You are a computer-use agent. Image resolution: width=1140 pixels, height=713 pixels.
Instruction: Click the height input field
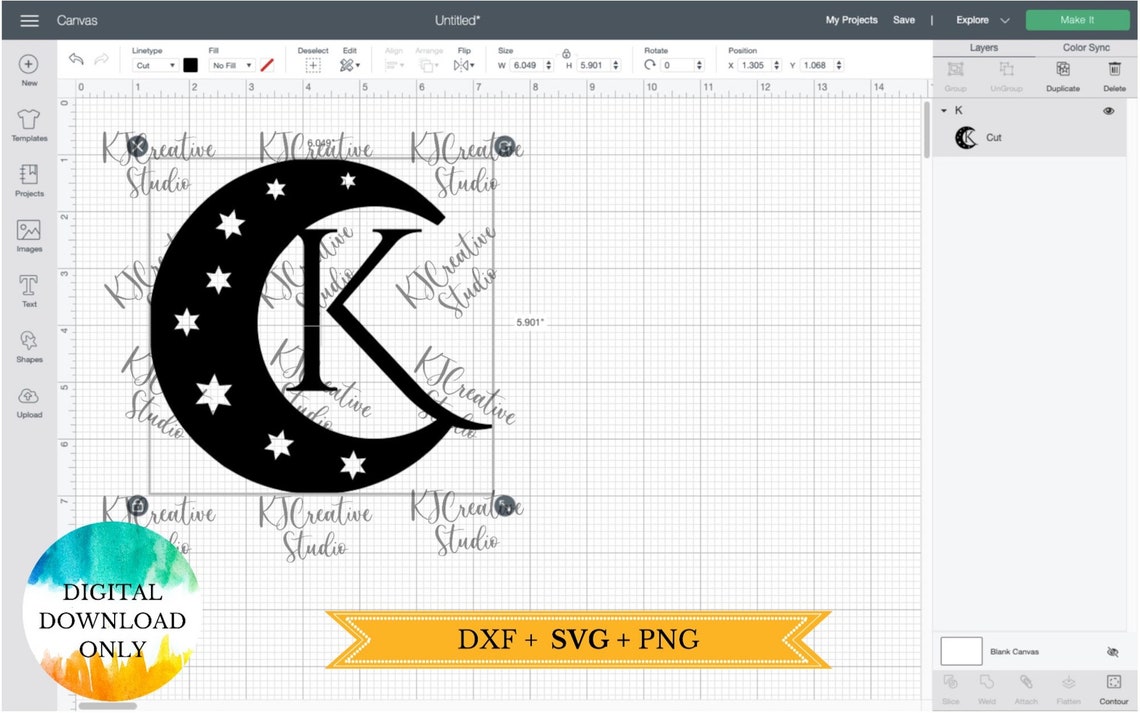pos(592,65)
